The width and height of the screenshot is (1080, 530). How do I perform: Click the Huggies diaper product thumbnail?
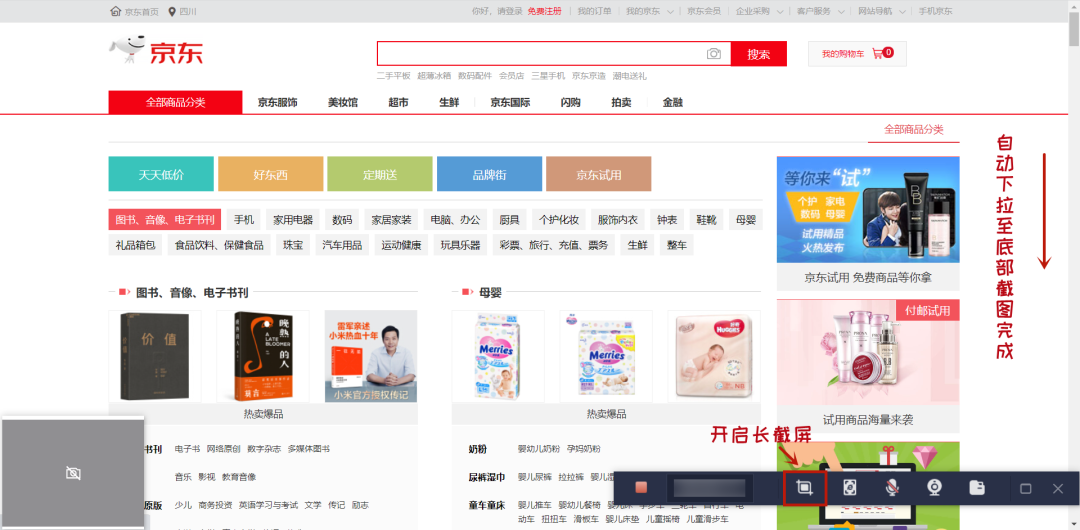pos(714,356)
